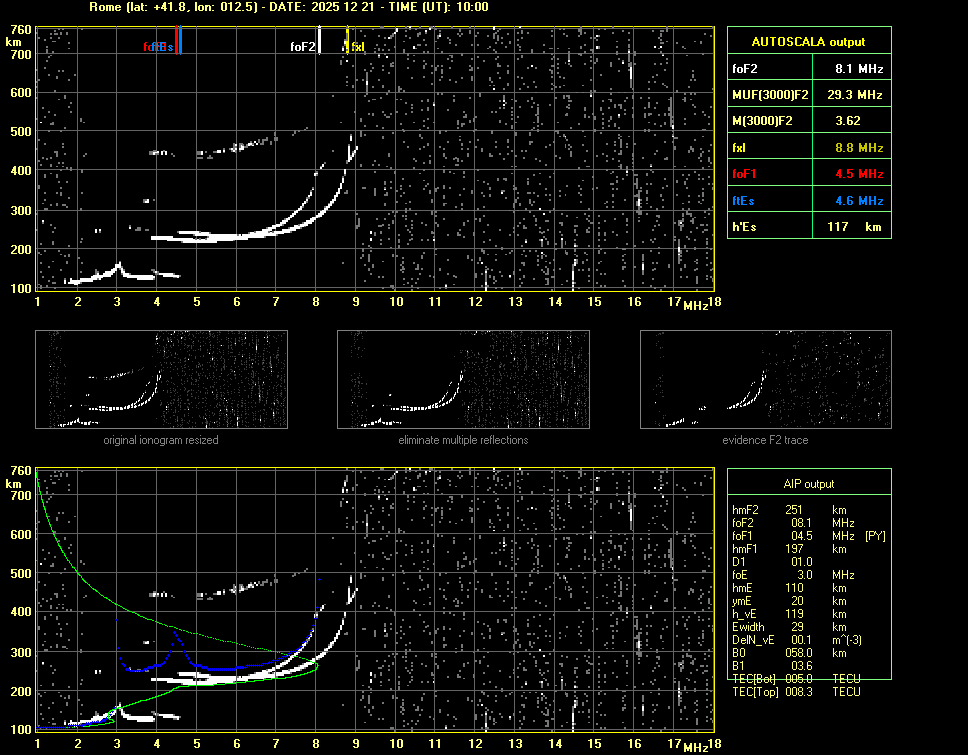Click the yellow fxI 8.8 MHz value
This screenshot has width=968, height=755.
tap(859, 148)
